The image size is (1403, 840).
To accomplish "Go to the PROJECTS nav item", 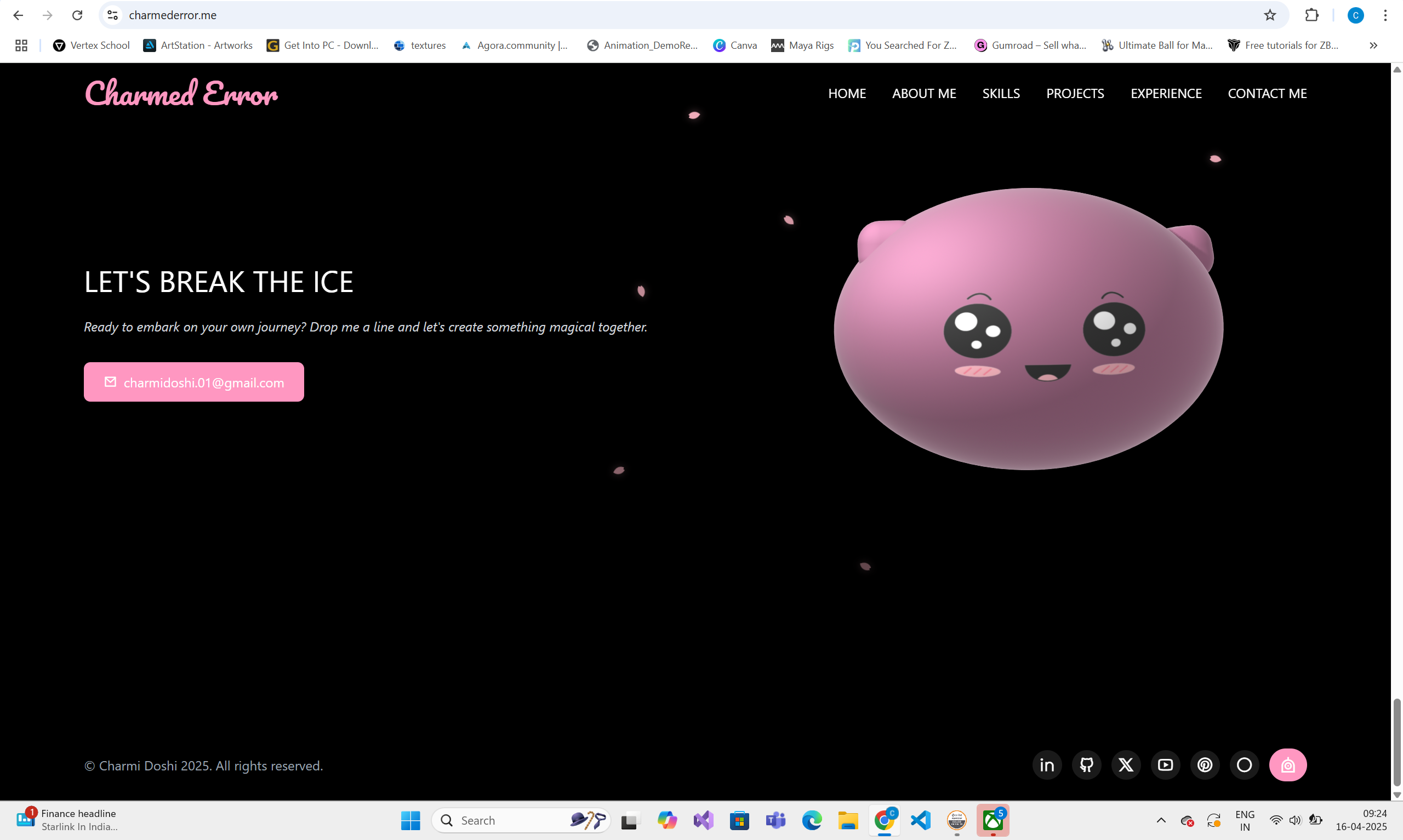I will click(1075, 93).
